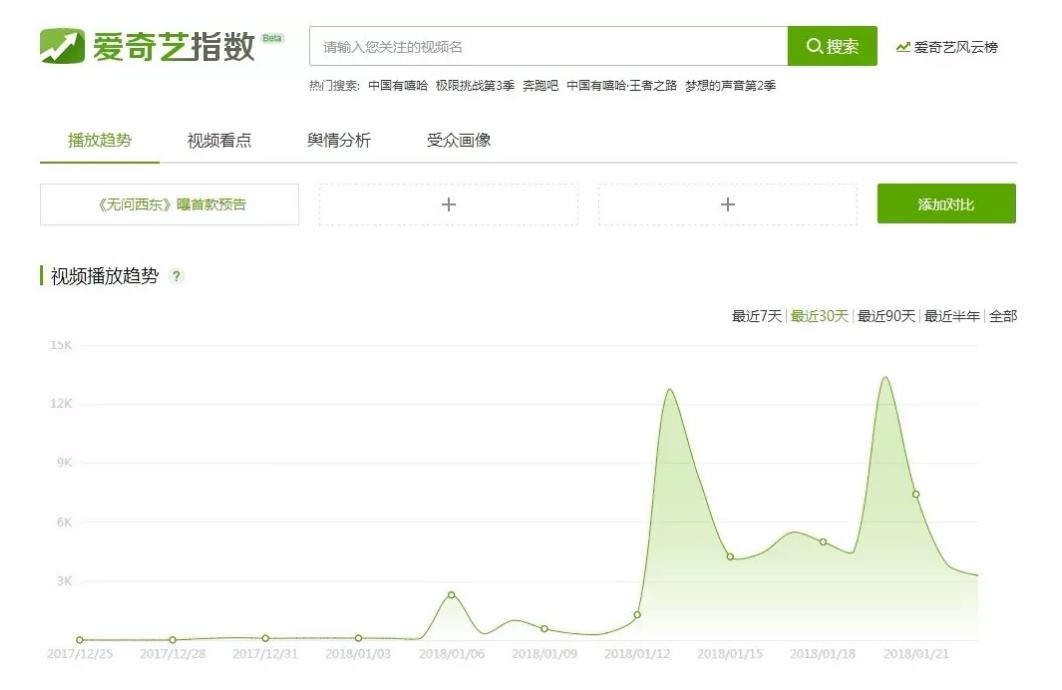1062x690 pixels.
Task: Click the chart data point at 2018/01/12
Action: [637, 615]
